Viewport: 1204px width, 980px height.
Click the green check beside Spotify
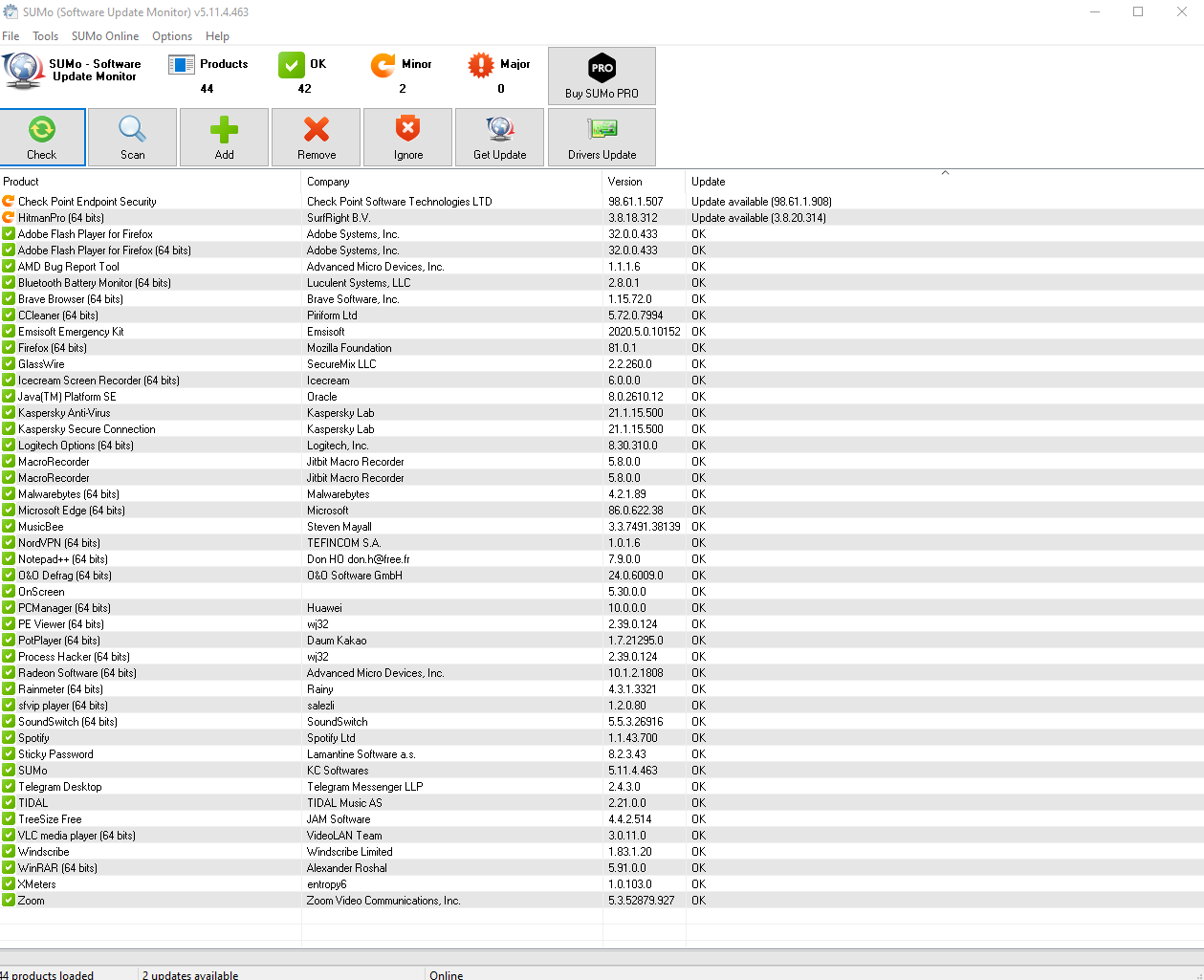tap(9, 738)
